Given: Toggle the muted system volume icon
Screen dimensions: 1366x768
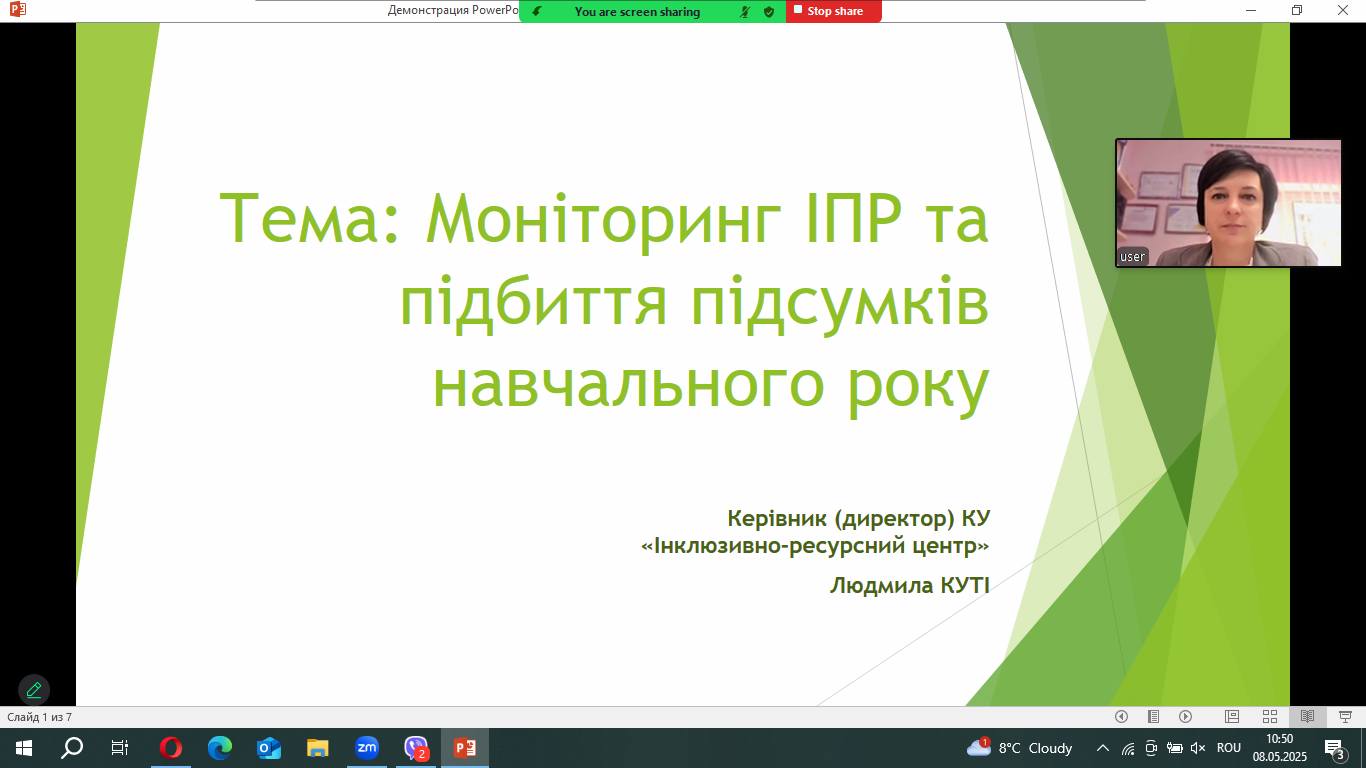Looking at the screenshot, I should coord(1198,748).
